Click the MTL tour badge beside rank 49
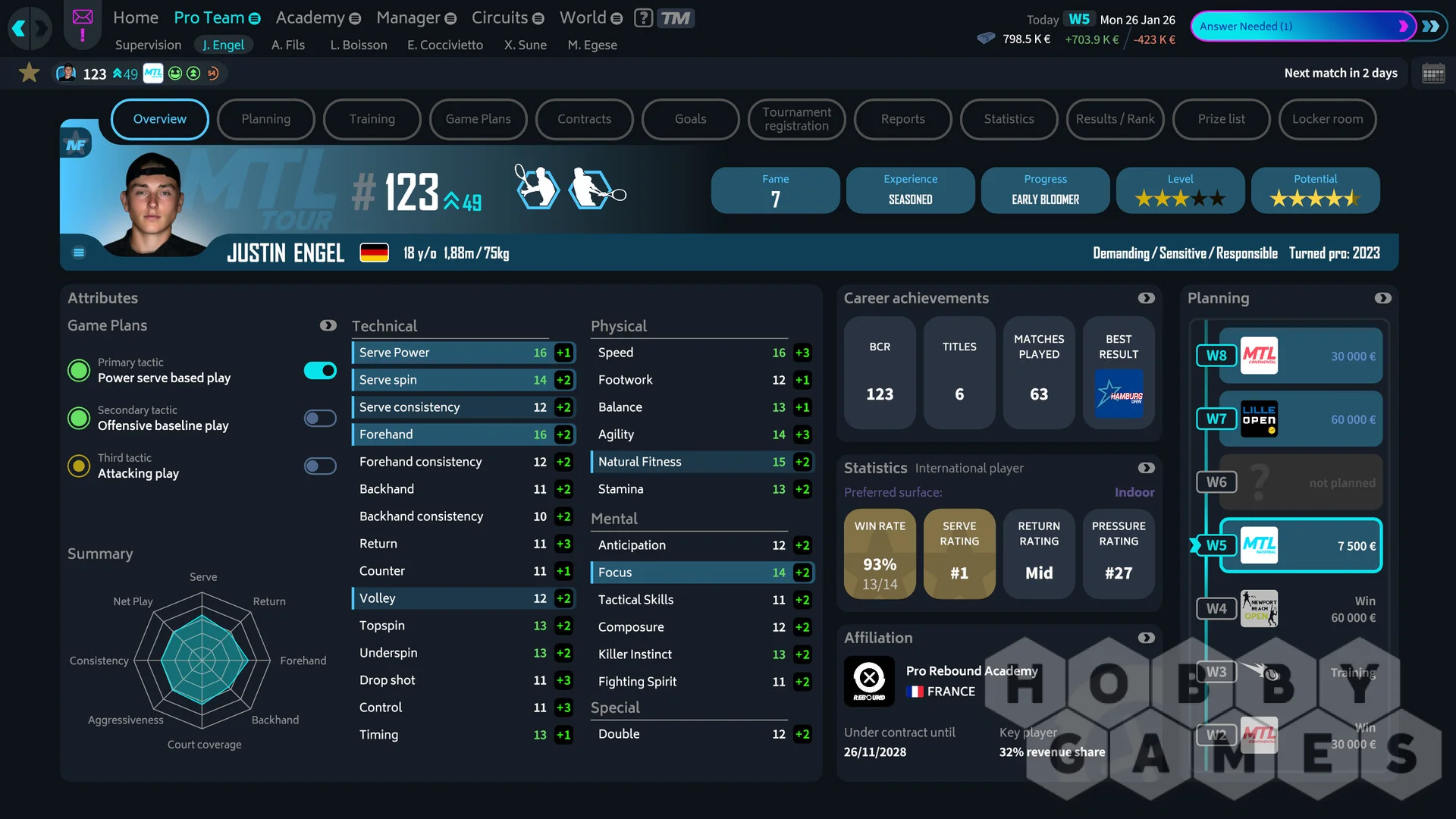This screenshot has height=819, width=1456. (x=153, y=73)
